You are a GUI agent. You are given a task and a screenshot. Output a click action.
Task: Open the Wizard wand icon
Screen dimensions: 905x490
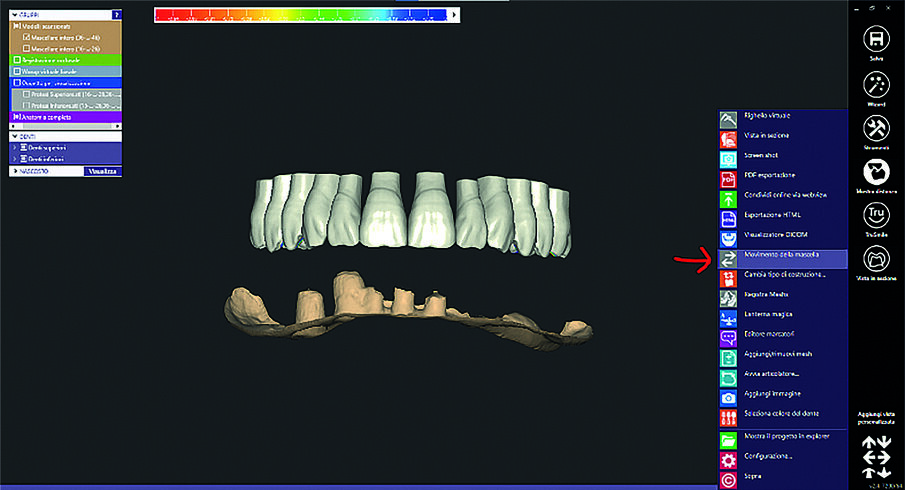[876, 84]
